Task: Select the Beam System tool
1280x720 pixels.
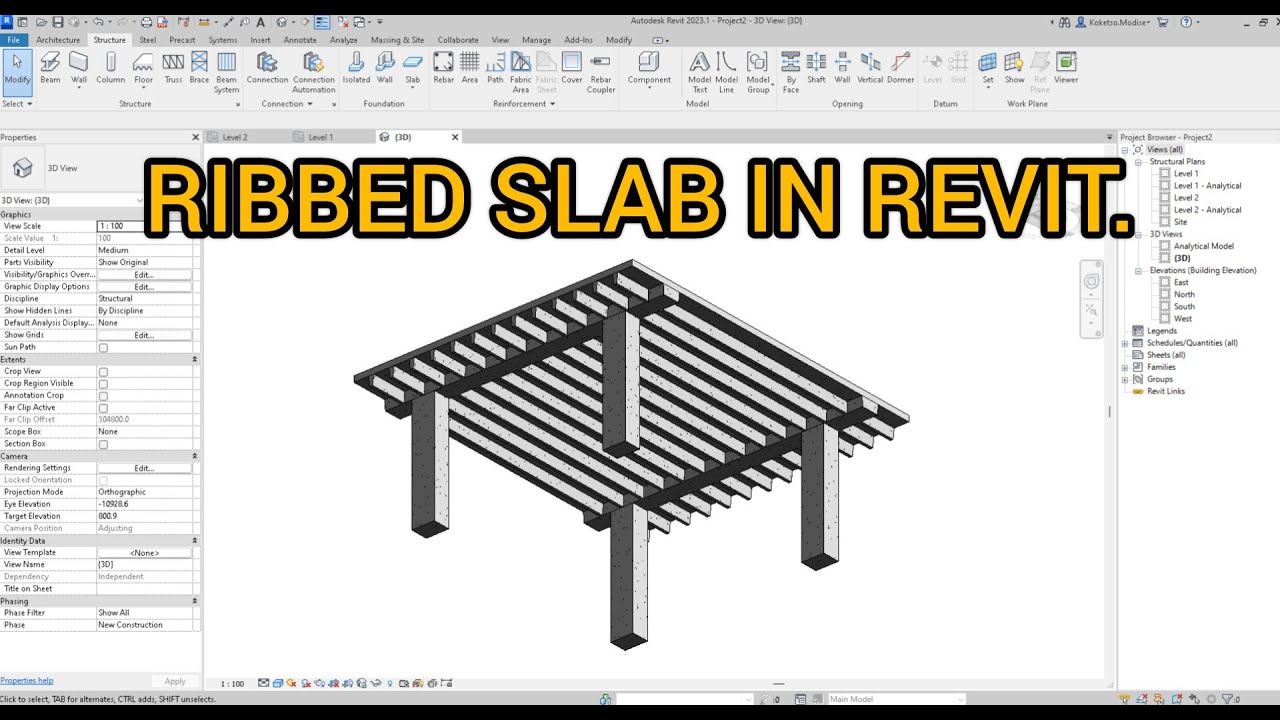Action: coord(227,72)
